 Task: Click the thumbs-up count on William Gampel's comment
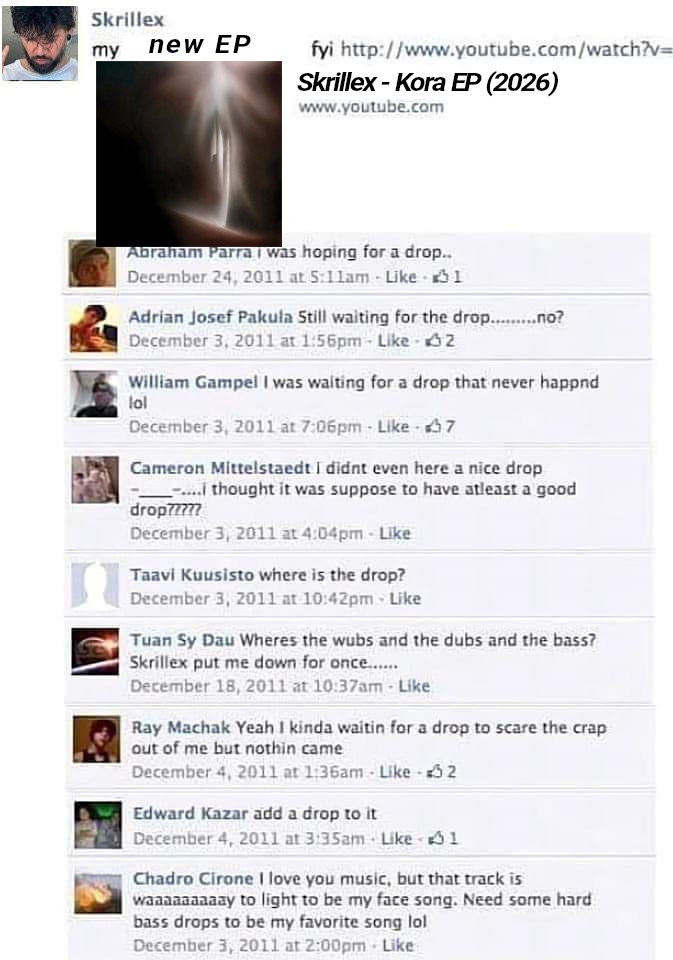pos(449,426)
